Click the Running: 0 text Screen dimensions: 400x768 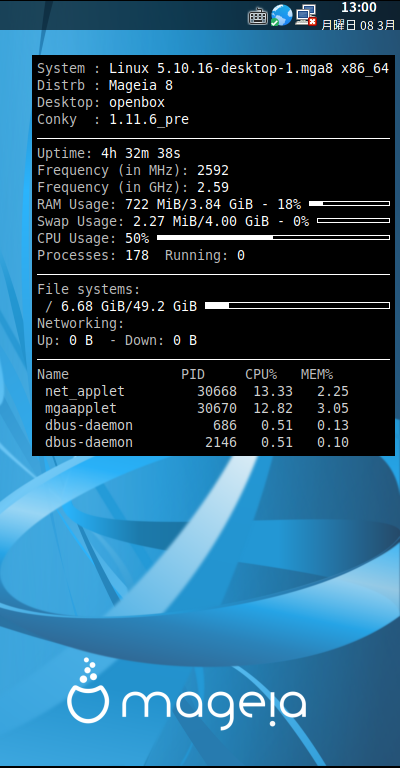point(205,255)
